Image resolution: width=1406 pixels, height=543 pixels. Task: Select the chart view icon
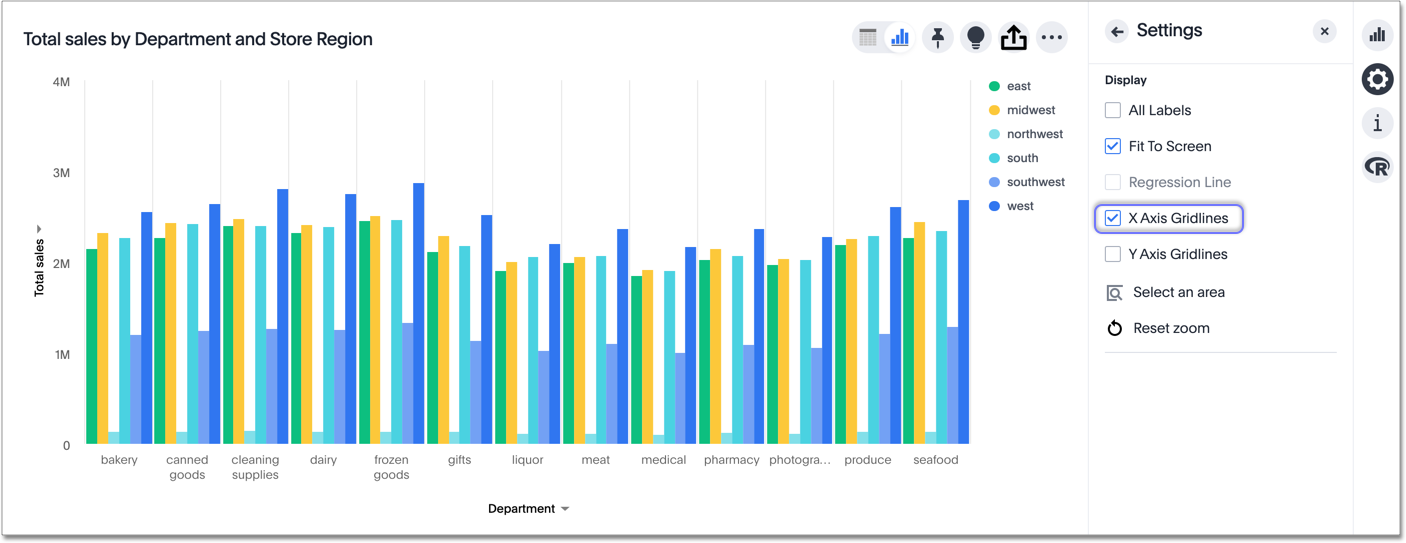click(x=900, y=38)
